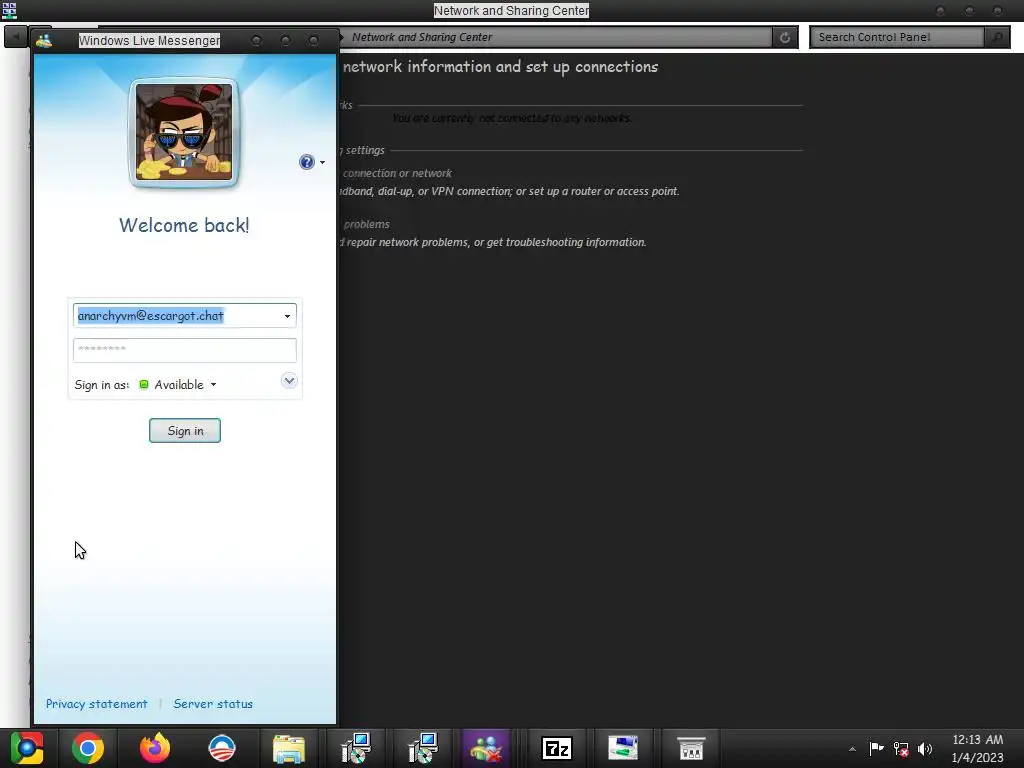Open File Explorer from taskbar
The height and width of the screenshot is (768, 1024).
point(289,748)
